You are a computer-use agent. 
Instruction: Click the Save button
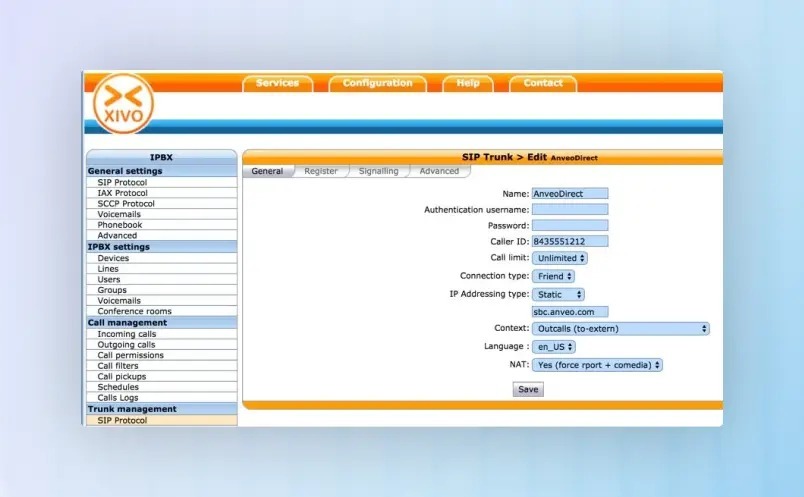point(528,389)
